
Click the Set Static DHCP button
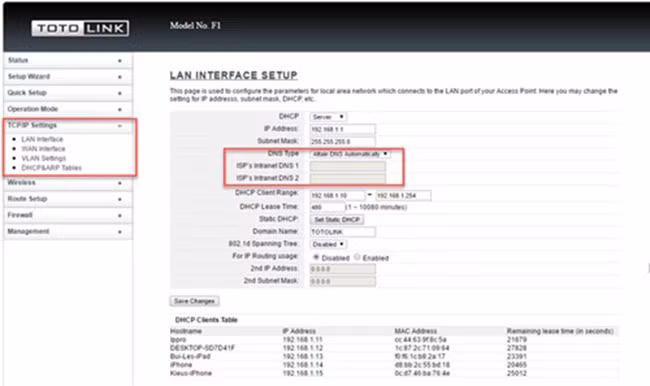(x=337, y=219)
